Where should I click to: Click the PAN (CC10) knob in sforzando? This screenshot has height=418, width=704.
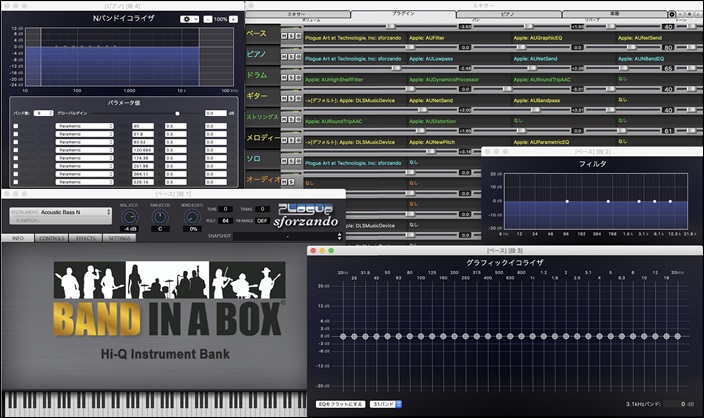point(160,217)
